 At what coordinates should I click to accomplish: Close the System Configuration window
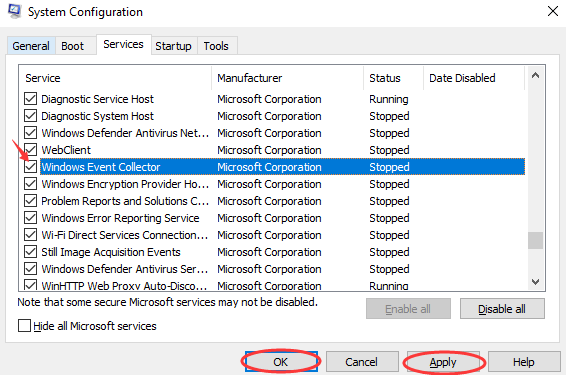553,11
